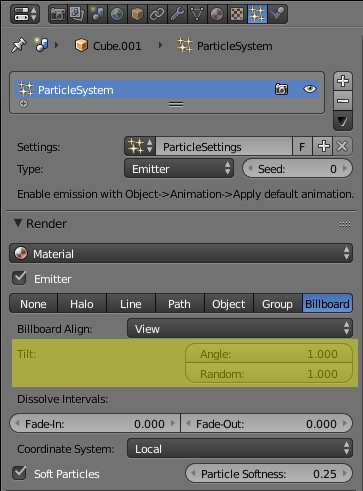This screenshot has height=491, width=363.
Task: Adjust the Particle Softness slider
Action: (269, 473)
